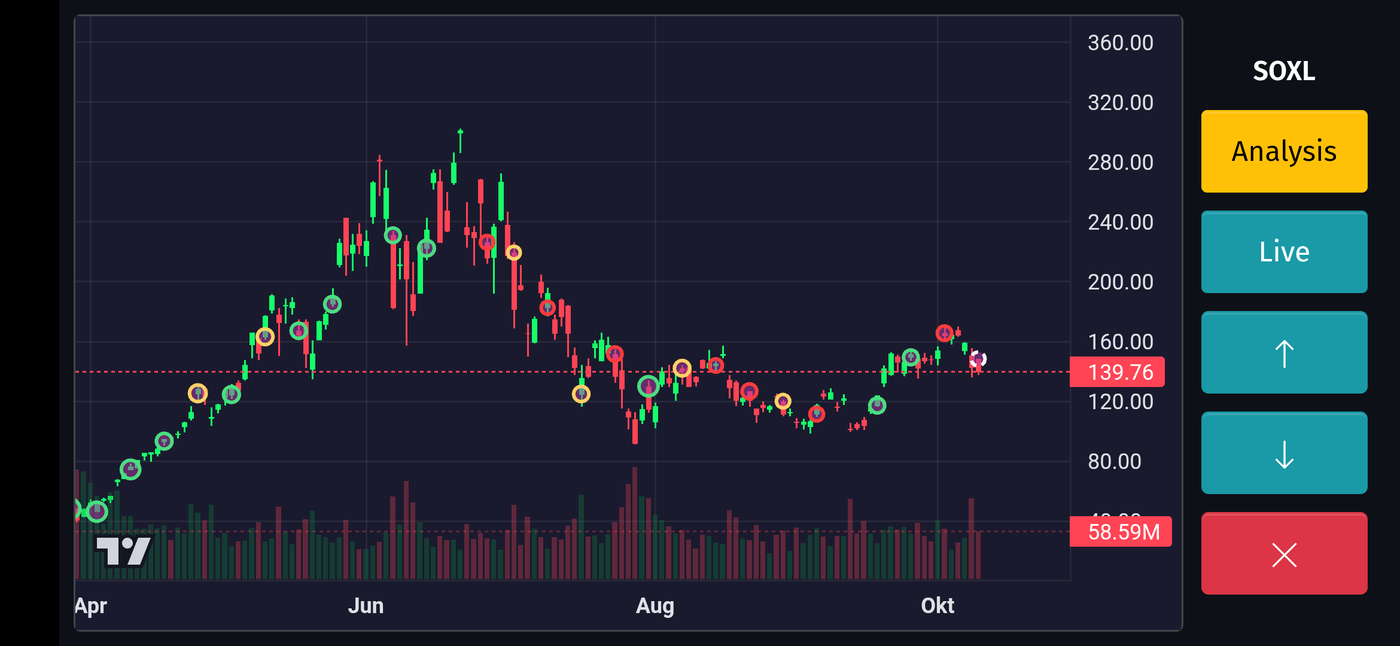Viewport: 1400px width, 646px height.
Task: Click the SOXL ticker title
Action: [x=1284, y=71]
